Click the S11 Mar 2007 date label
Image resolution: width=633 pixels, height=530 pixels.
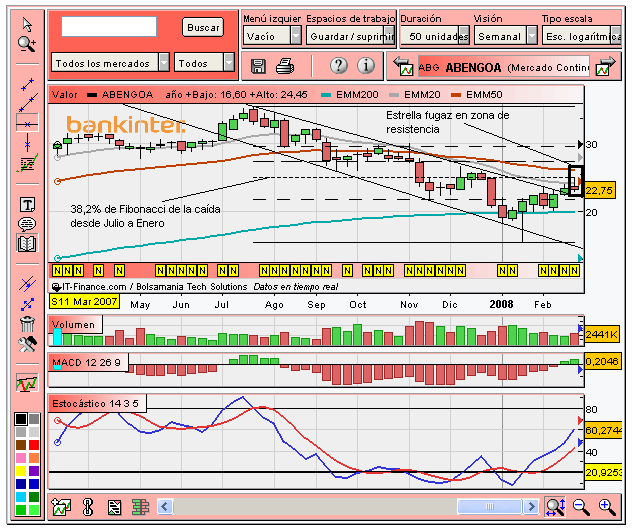(84, 302)
